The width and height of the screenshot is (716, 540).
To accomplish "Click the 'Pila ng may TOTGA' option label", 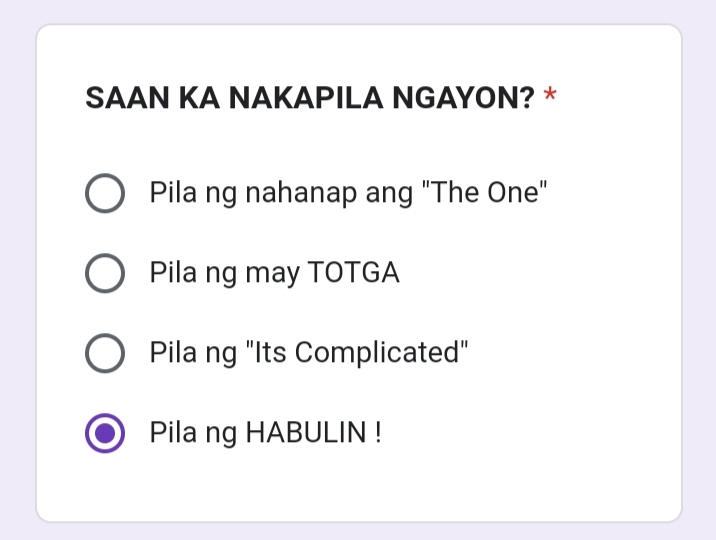I will [x=275, y=273].
